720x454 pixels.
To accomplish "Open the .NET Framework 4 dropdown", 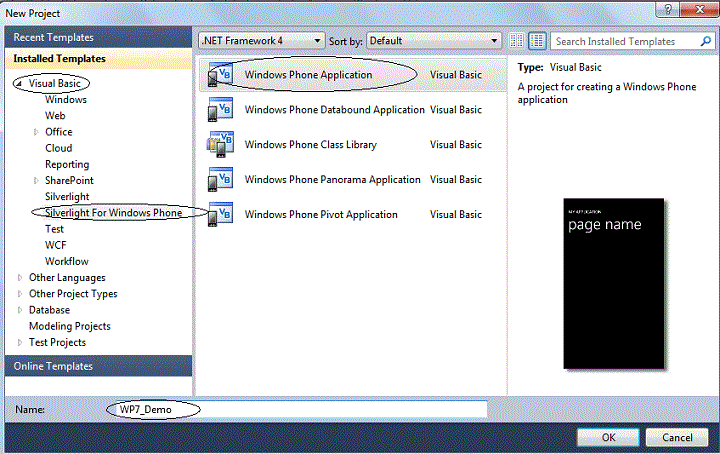I will [x=262, y=41].
